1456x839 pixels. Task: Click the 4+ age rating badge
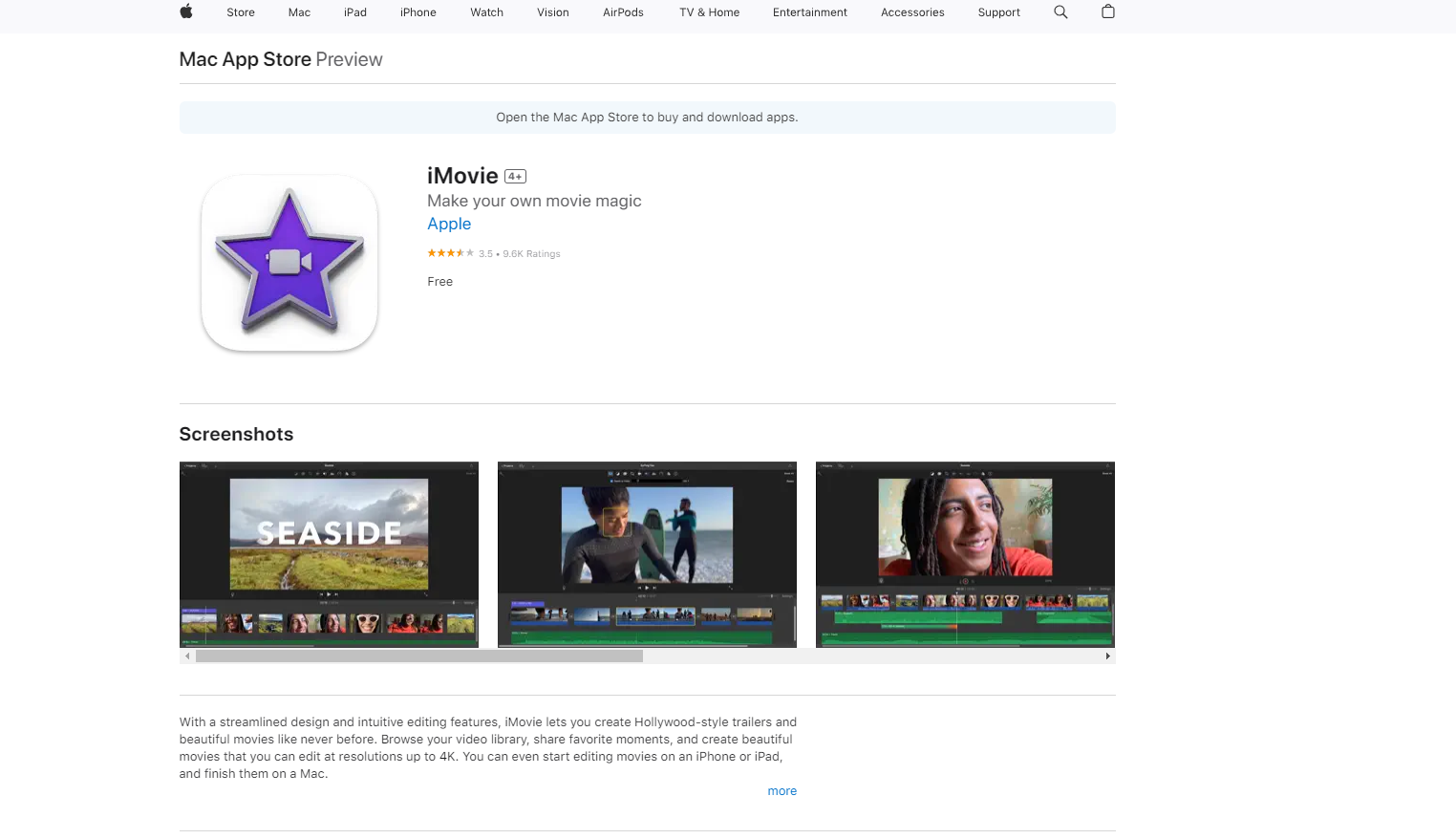(515, 177)
